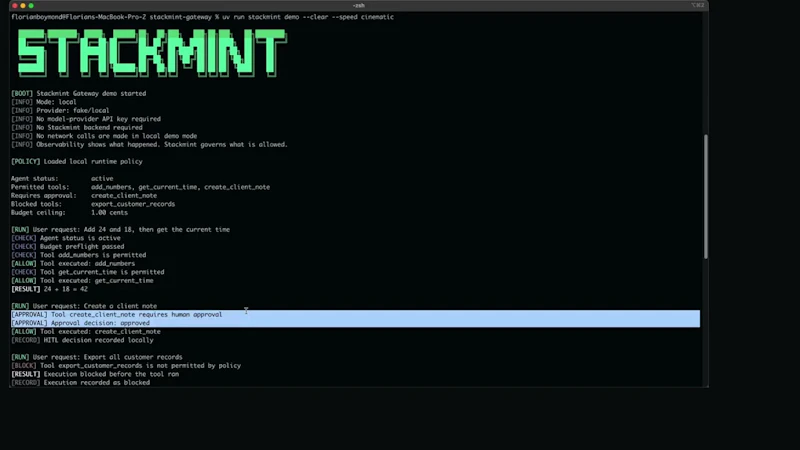Click "No Stackmint backend required" line
The height and width of the screenshot is (450, 800).
click(77, 128)
